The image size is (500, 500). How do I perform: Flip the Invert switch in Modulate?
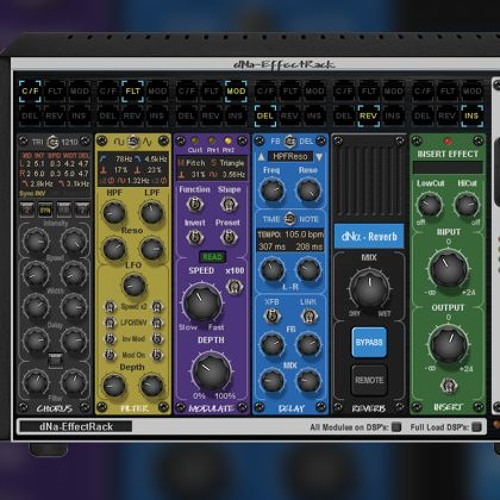(x=195, y=237)
